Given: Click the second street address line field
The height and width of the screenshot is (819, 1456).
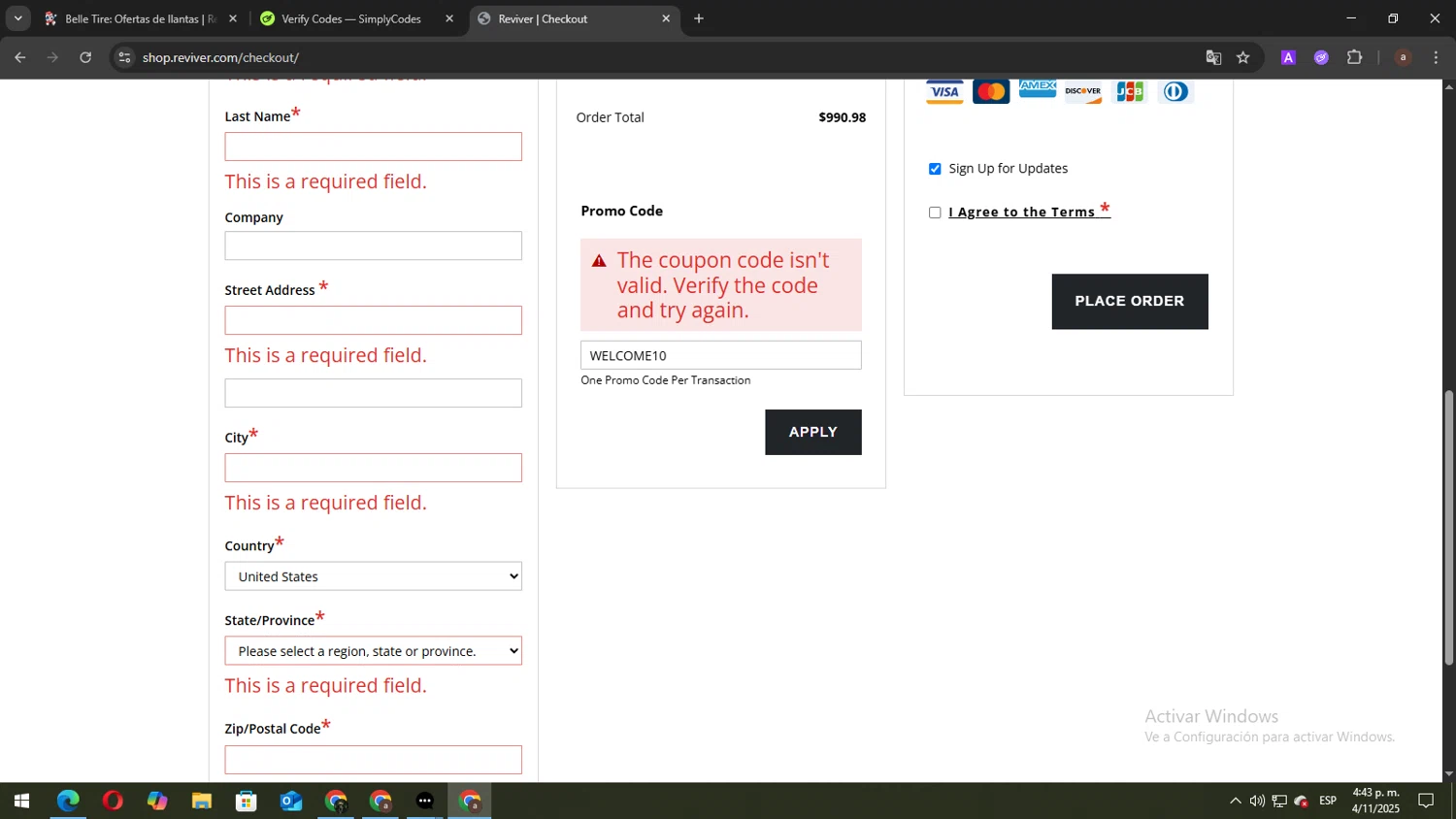Looking at the screenshot, I should click(x=374, y=393).
